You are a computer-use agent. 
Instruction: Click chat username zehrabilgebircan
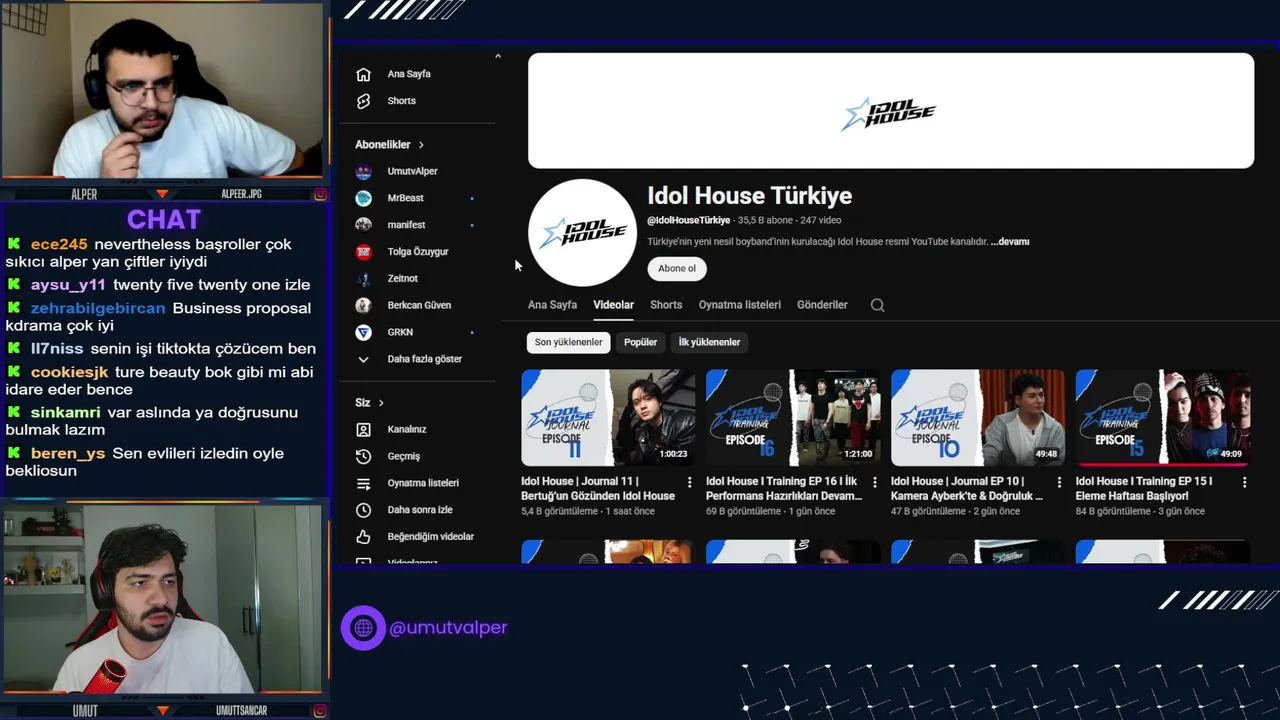(x=98, y=308)
